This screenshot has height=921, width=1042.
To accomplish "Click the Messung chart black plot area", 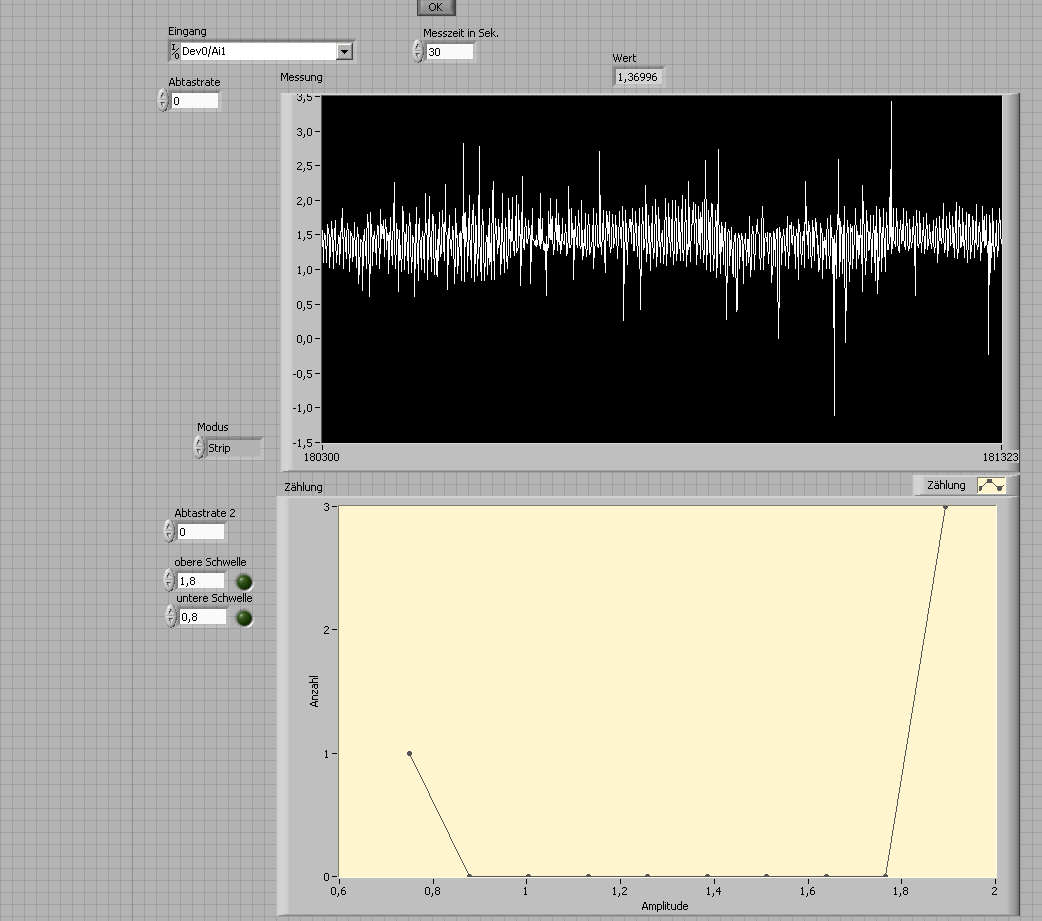I will pyautogui.click(x=661, y=269).
